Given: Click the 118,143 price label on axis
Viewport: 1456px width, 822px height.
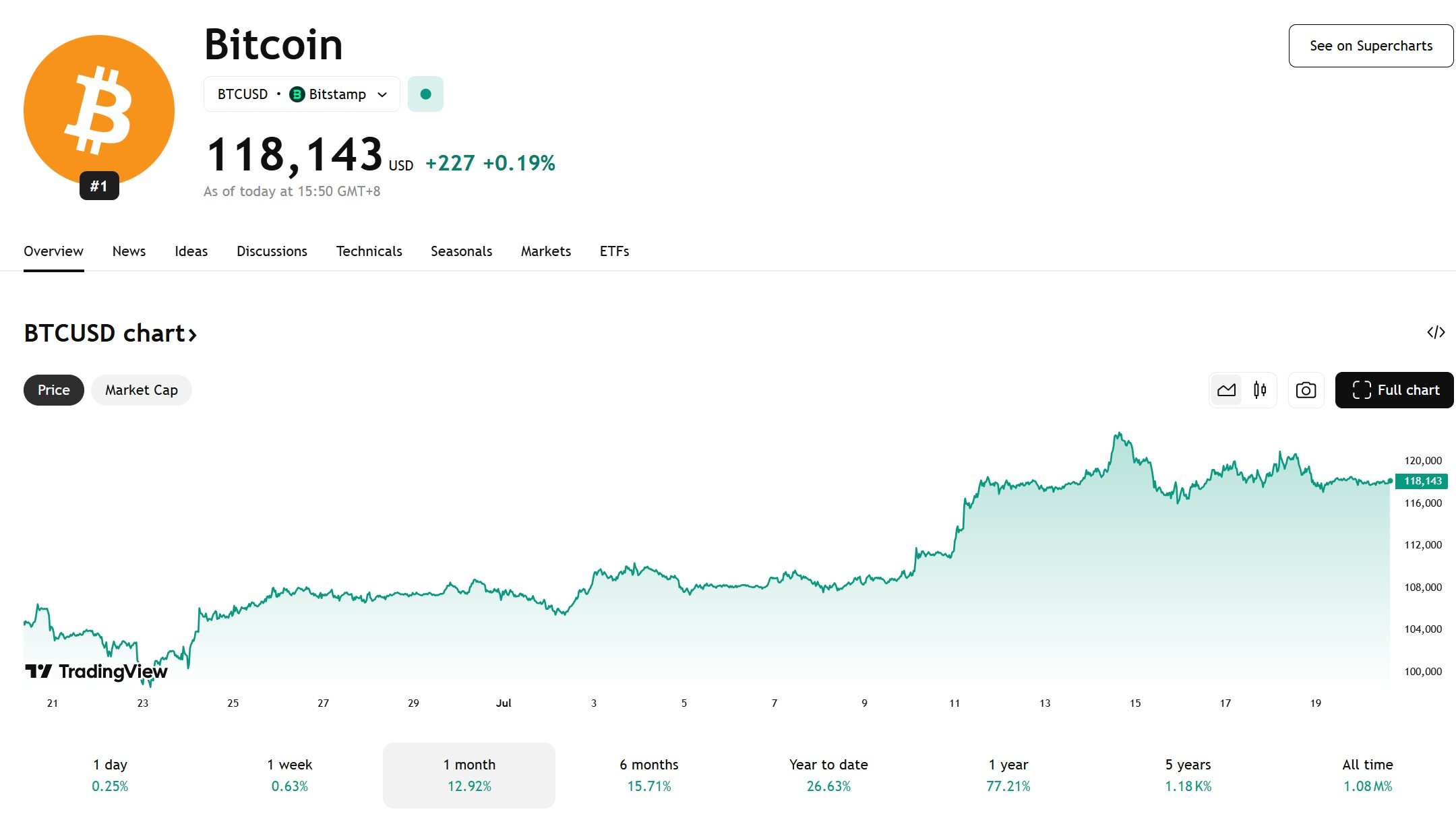Looking at the screenshot, I should tap(1422, 481).
